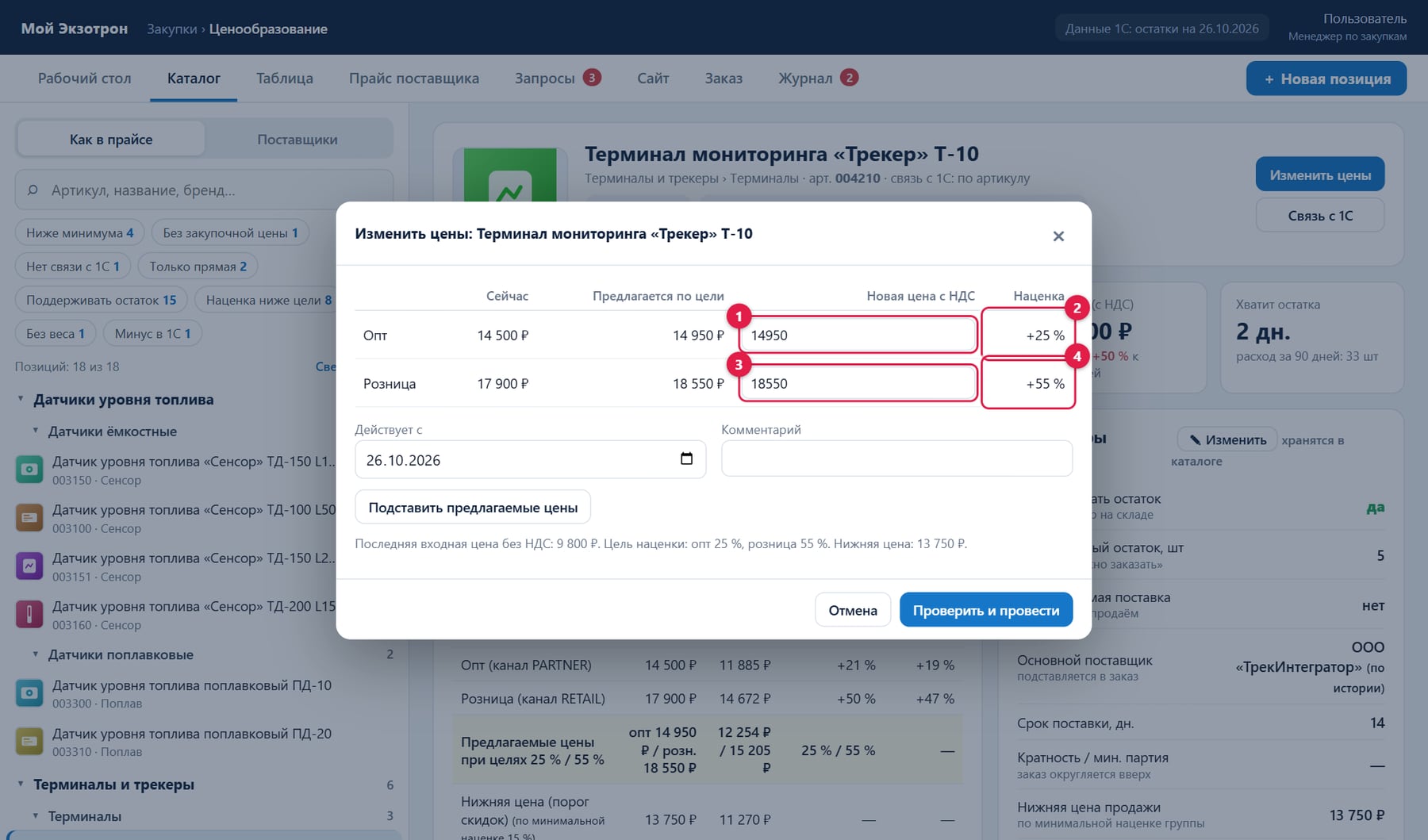Click the Связь с 1С button
This screenshot has width=1428, height=840.
(1320, 215)
